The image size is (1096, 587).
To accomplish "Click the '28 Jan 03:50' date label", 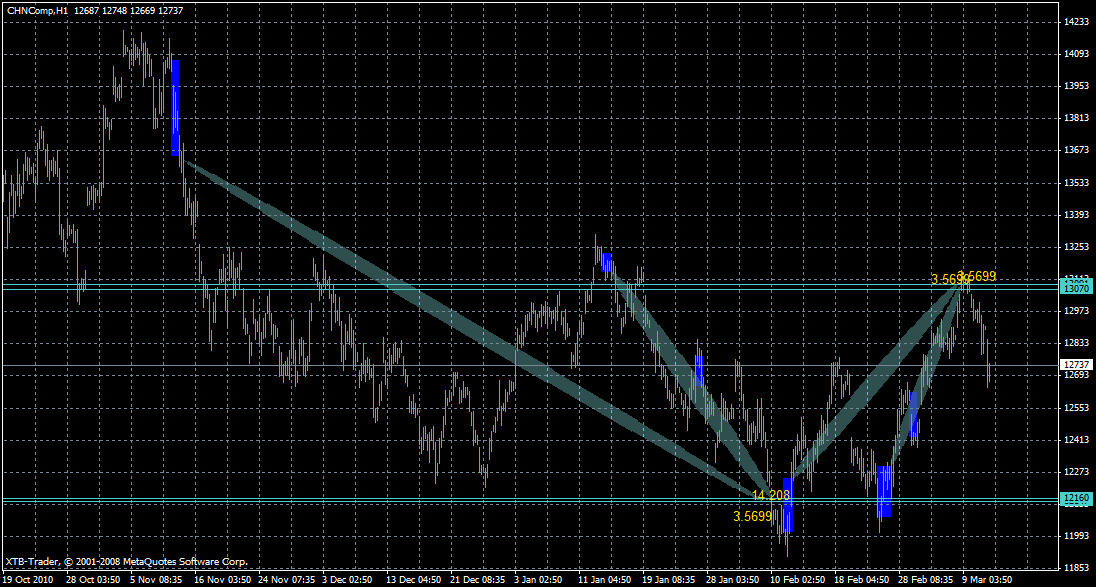I will pyautogui.click(x=733, y=580).
